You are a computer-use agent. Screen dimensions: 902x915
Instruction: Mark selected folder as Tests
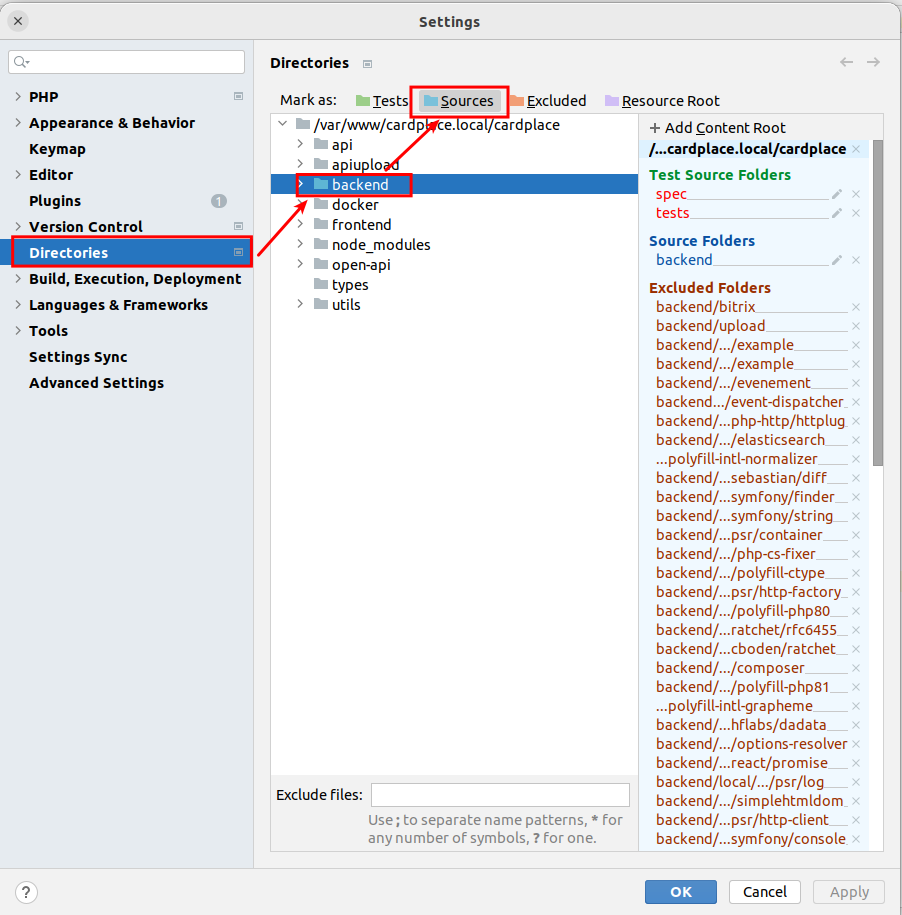[382, 100]
